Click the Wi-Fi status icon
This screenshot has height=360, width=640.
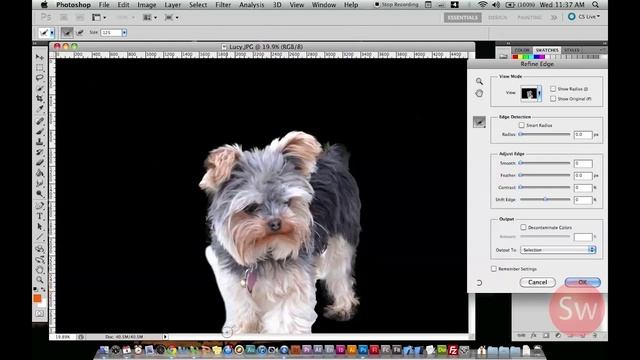(482, 5)
